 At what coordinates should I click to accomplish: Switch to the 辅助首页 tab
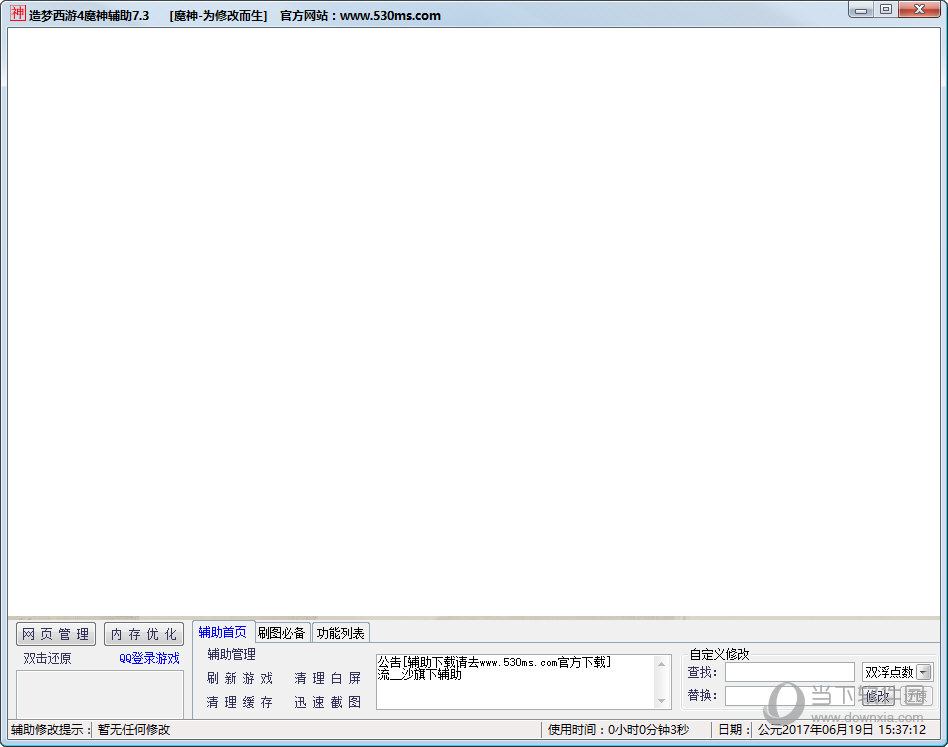click(x=222, y=632)
